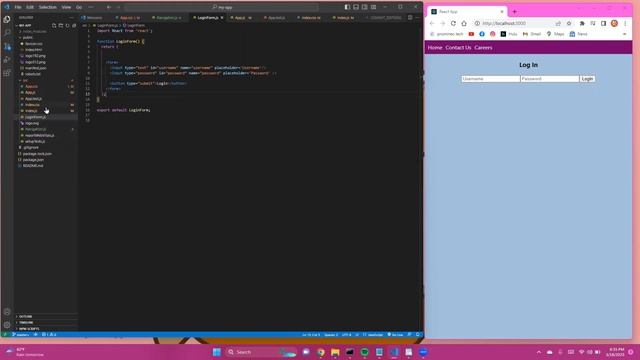
Task: Toggle Chrome side panel icon
Action: point(603,23)
